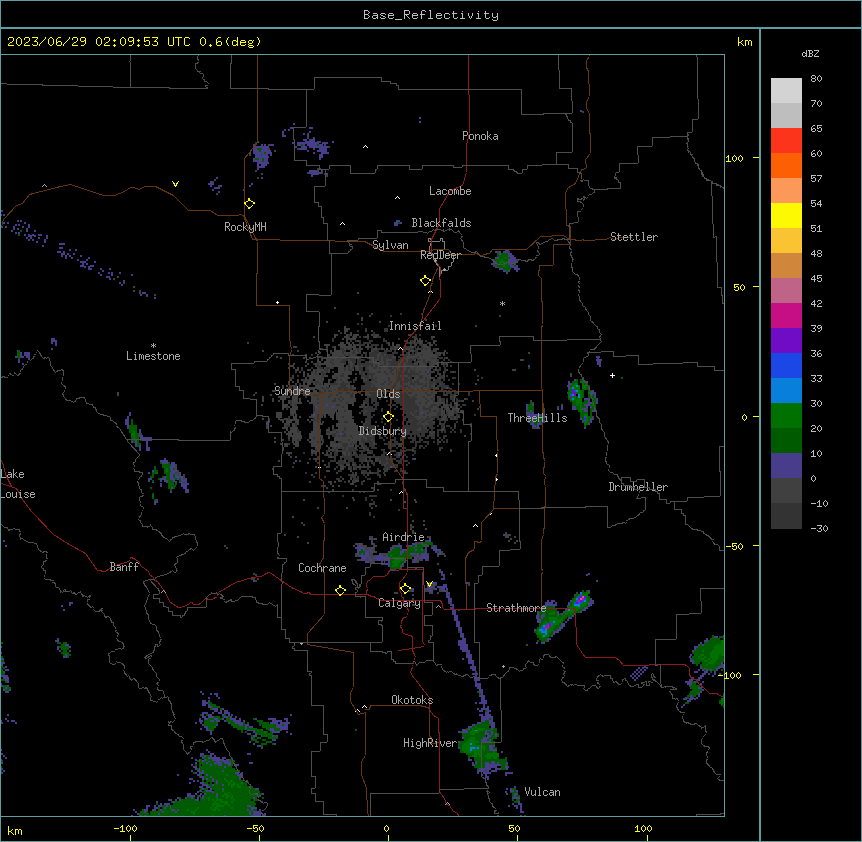Screen dimensions: 862x842
Task: Click the yellow diamond marker near RockyMH
Action: point(249,204)
